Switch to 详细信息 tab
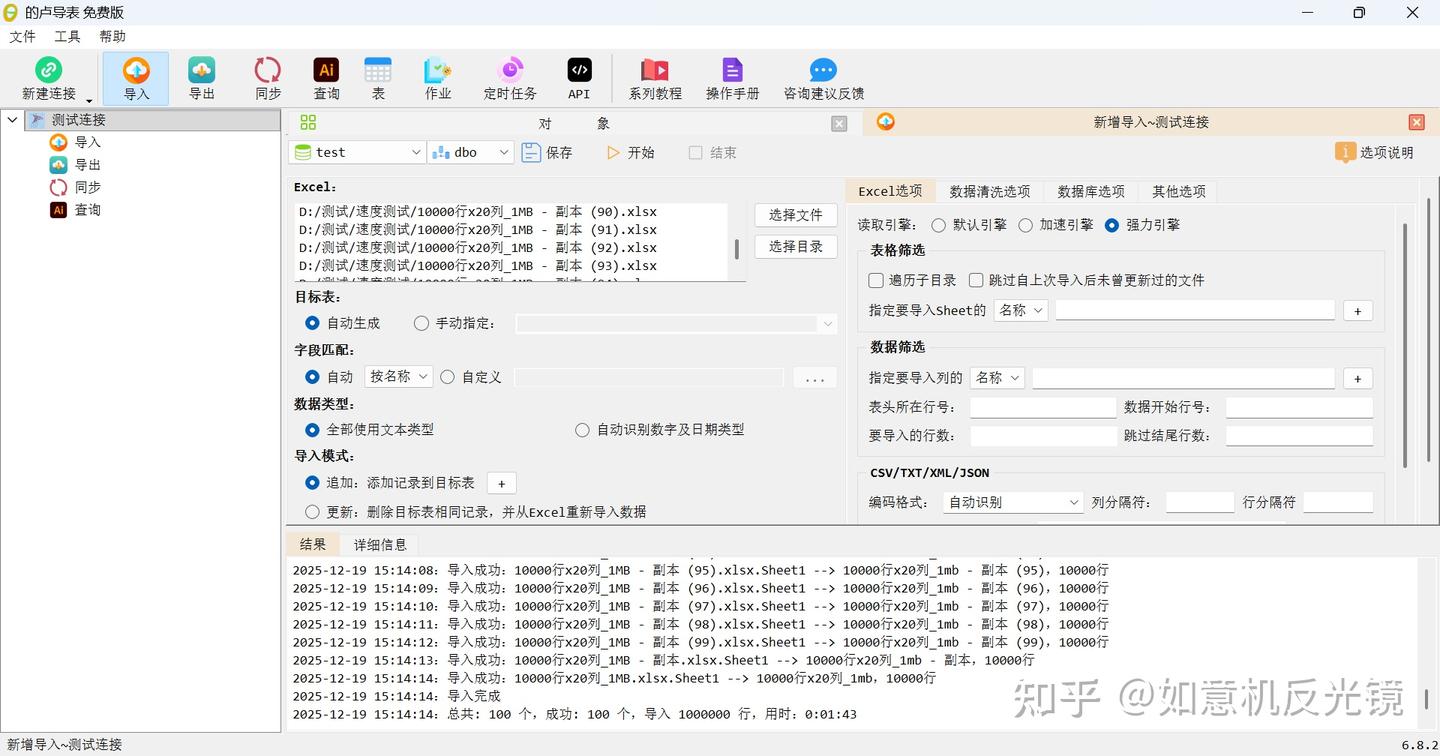The width and height of the screenshot is (1440, 756). pyautogui.click(x=380, y=545)
